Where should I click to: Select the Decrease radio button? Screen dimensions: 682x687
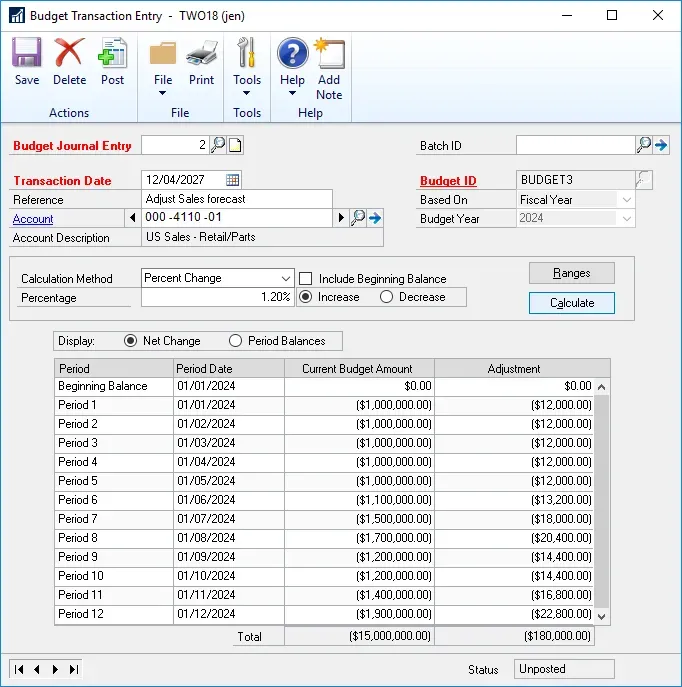tap(386, 297)
